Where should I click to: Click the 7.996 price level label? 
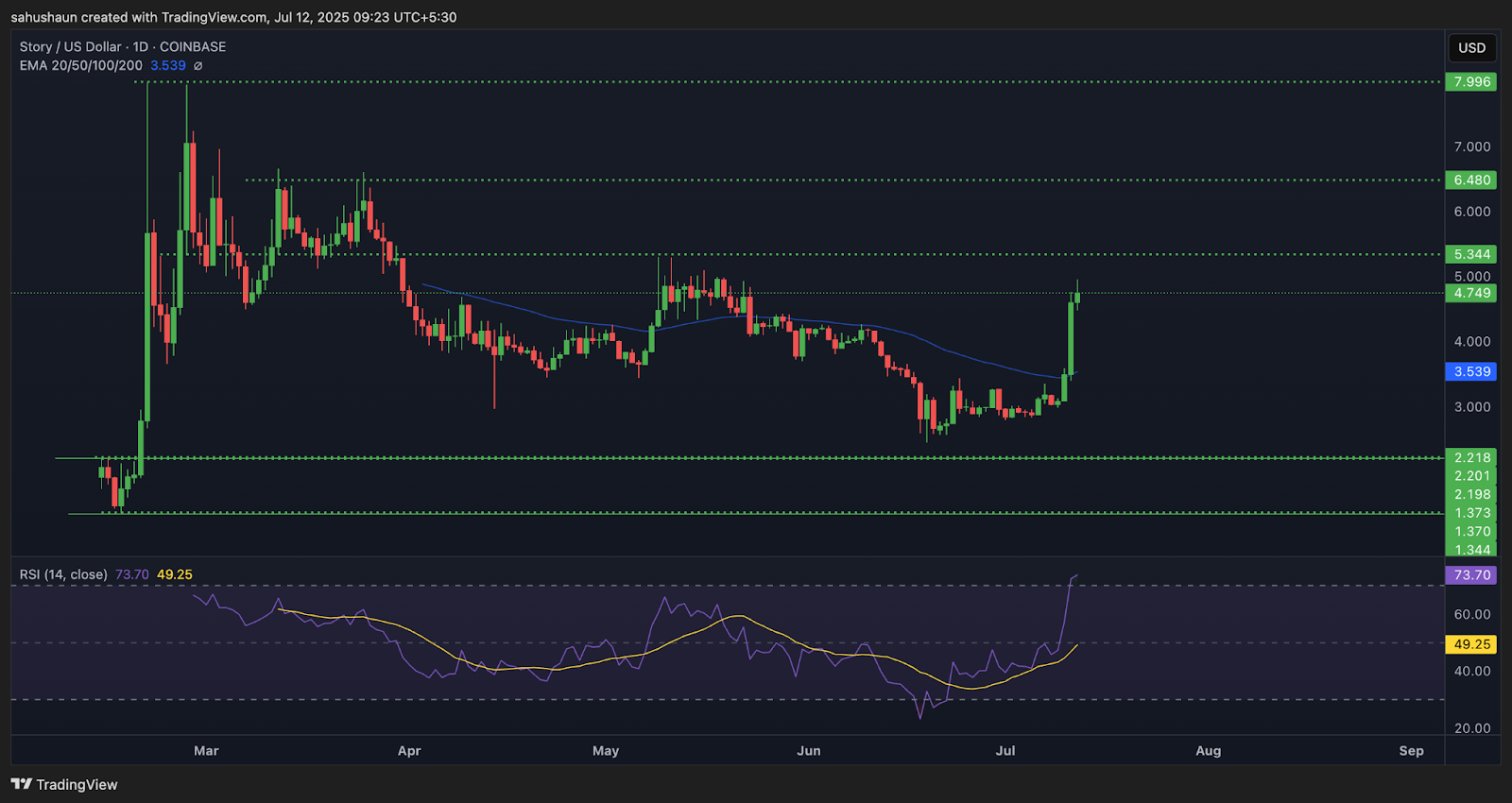1471,82
